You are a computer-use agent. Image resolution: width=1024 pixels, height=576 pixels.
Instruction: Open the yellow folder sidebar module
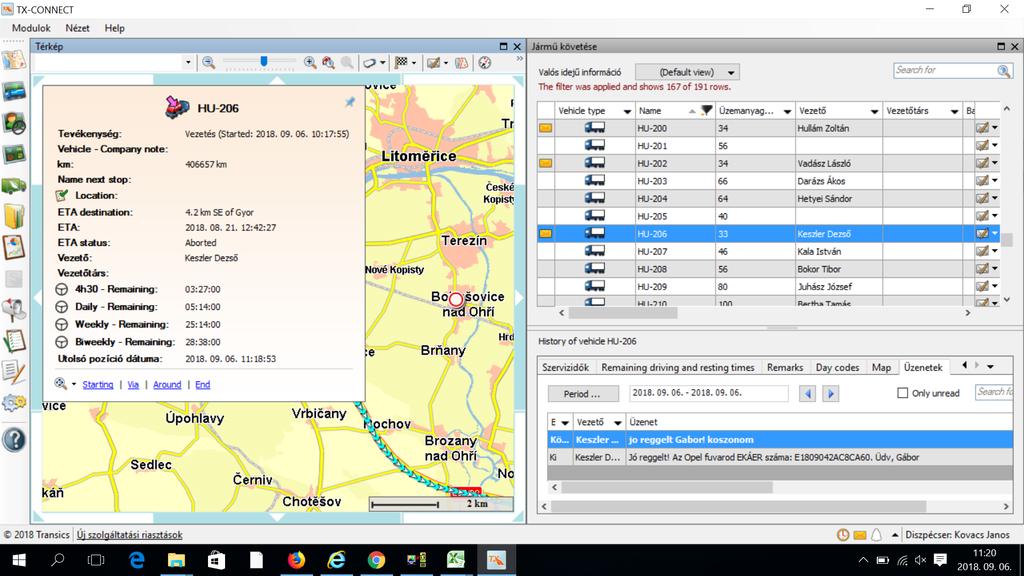[14, 216]
